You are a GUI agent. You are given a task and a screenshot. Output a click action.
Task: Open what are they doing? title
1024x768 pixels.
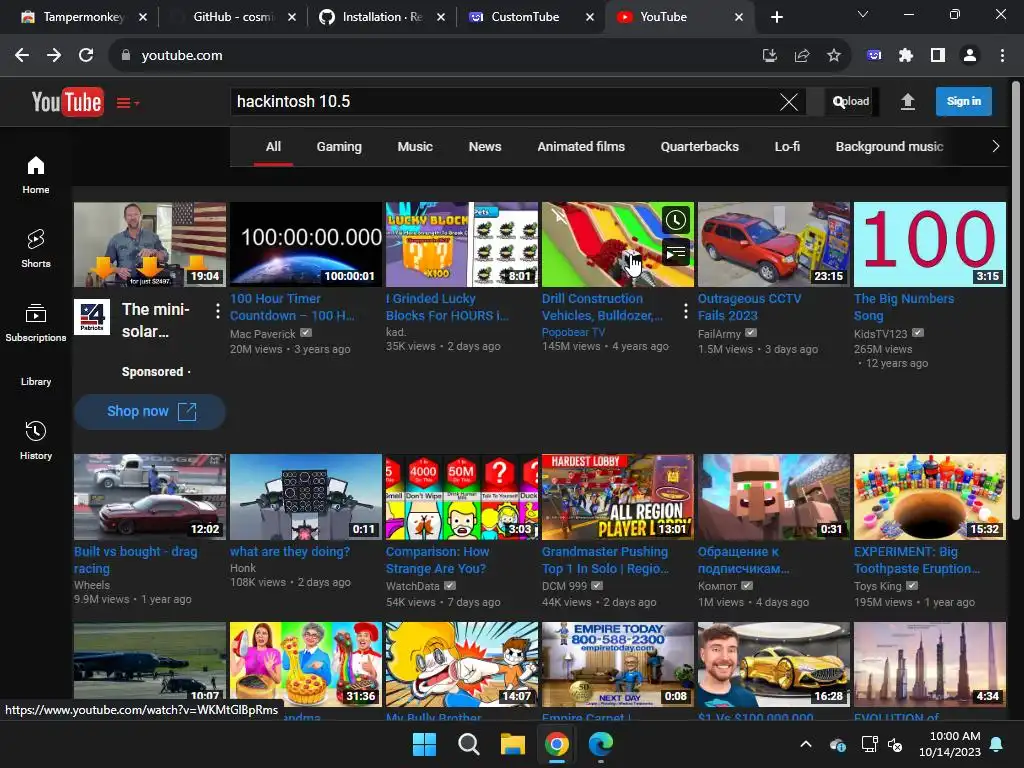pyautogui.click(x=289, y=552)
